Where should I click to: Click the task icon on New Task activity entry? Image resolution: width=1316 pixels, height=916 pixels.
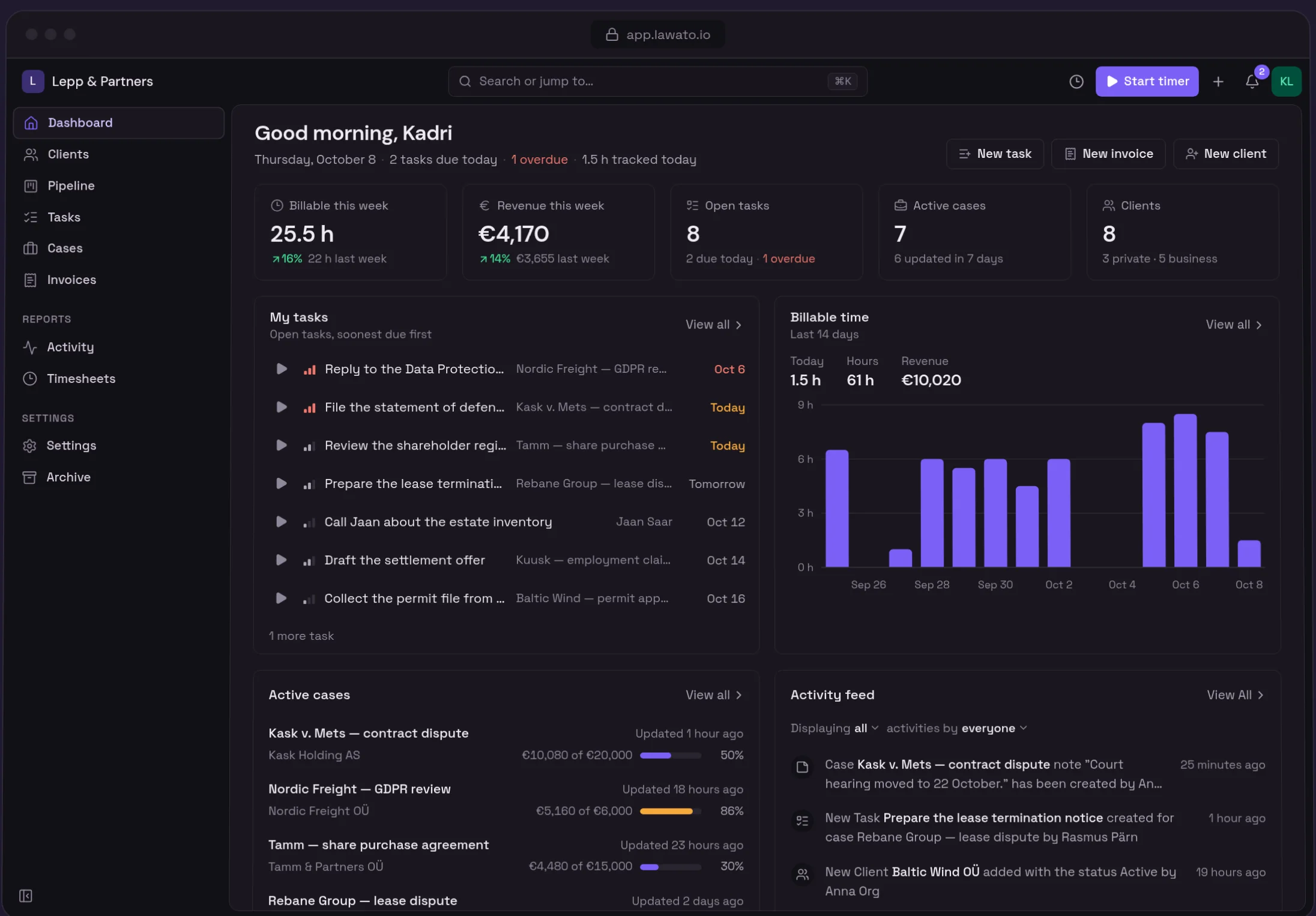point(802,821)
